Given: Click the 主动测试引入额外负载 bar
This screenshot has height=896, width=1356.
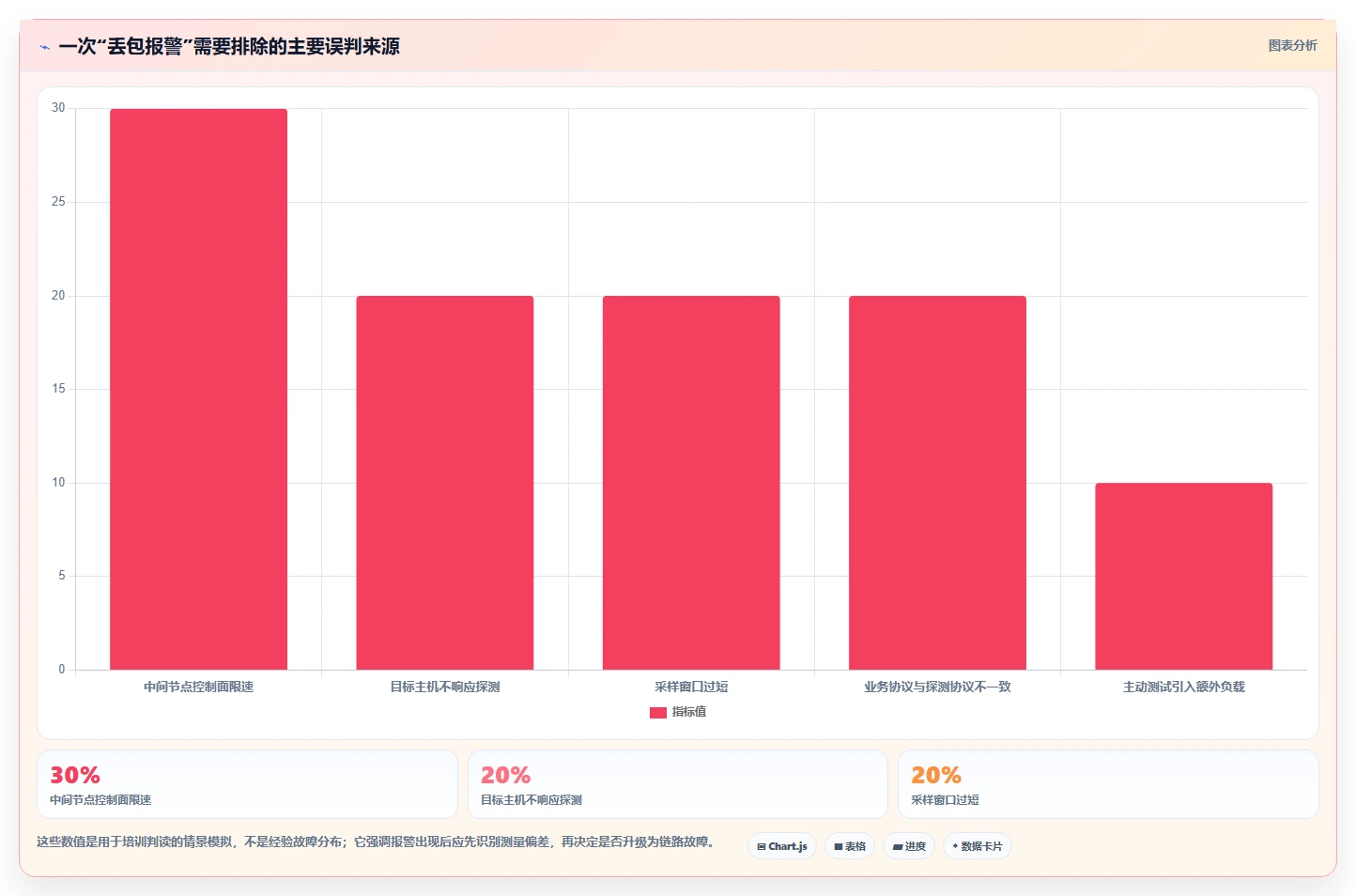Looking at the screenshot, I should pos(1184,576).
